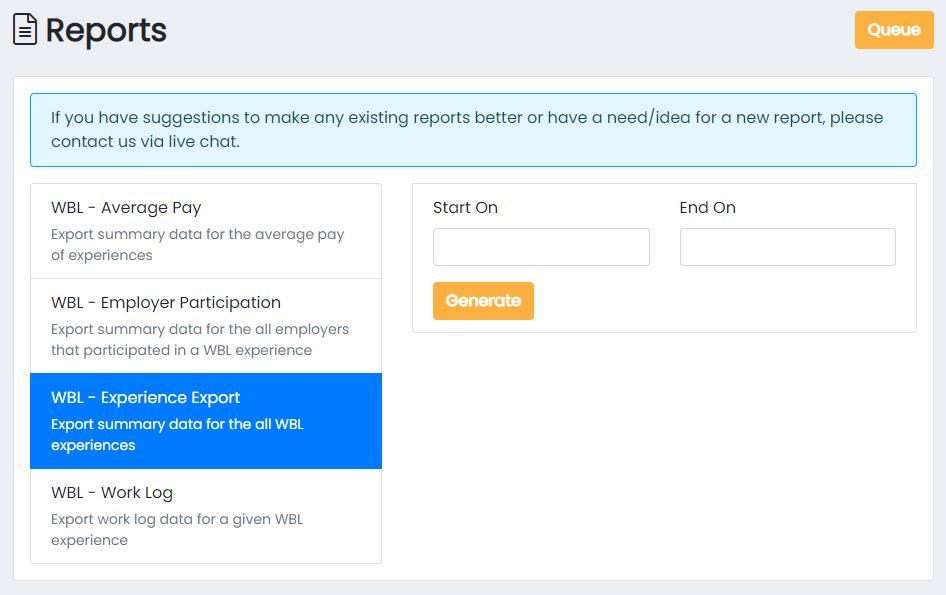Click the End On date field
This screenshot has height=595, width=946.
point(787,247)
